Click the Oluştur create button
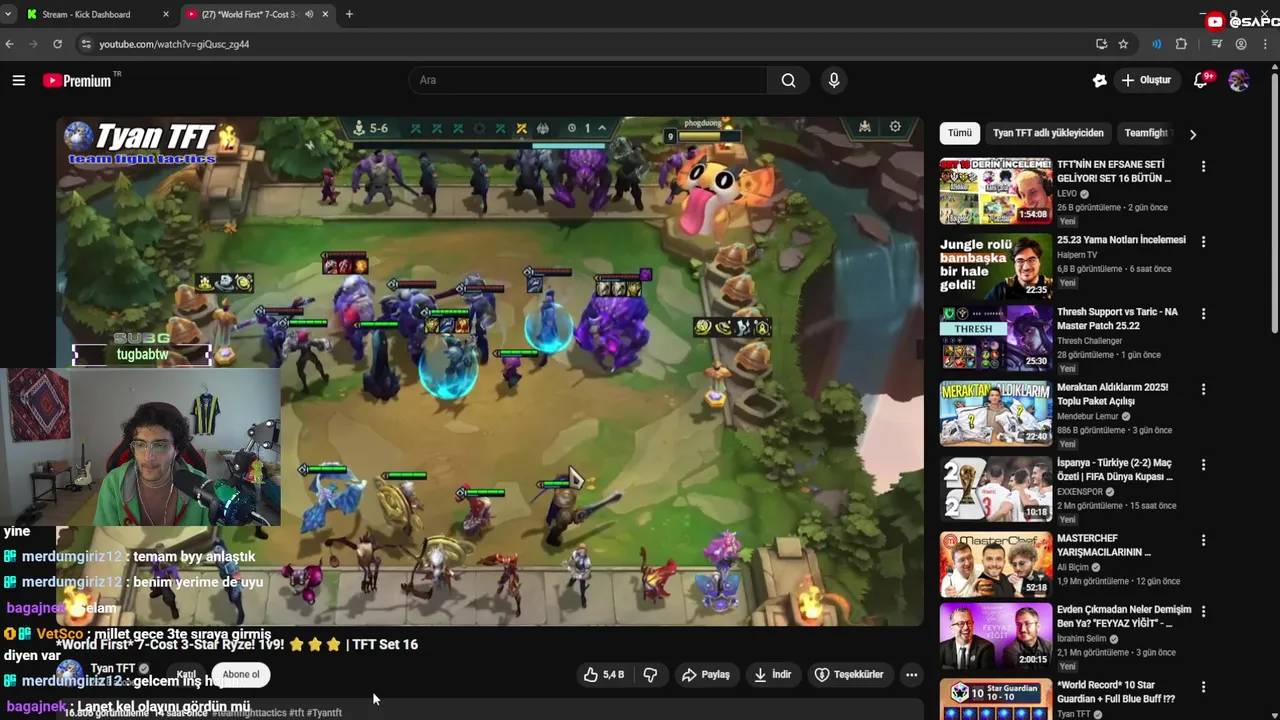1280x720 pixels. (1146, 80)
